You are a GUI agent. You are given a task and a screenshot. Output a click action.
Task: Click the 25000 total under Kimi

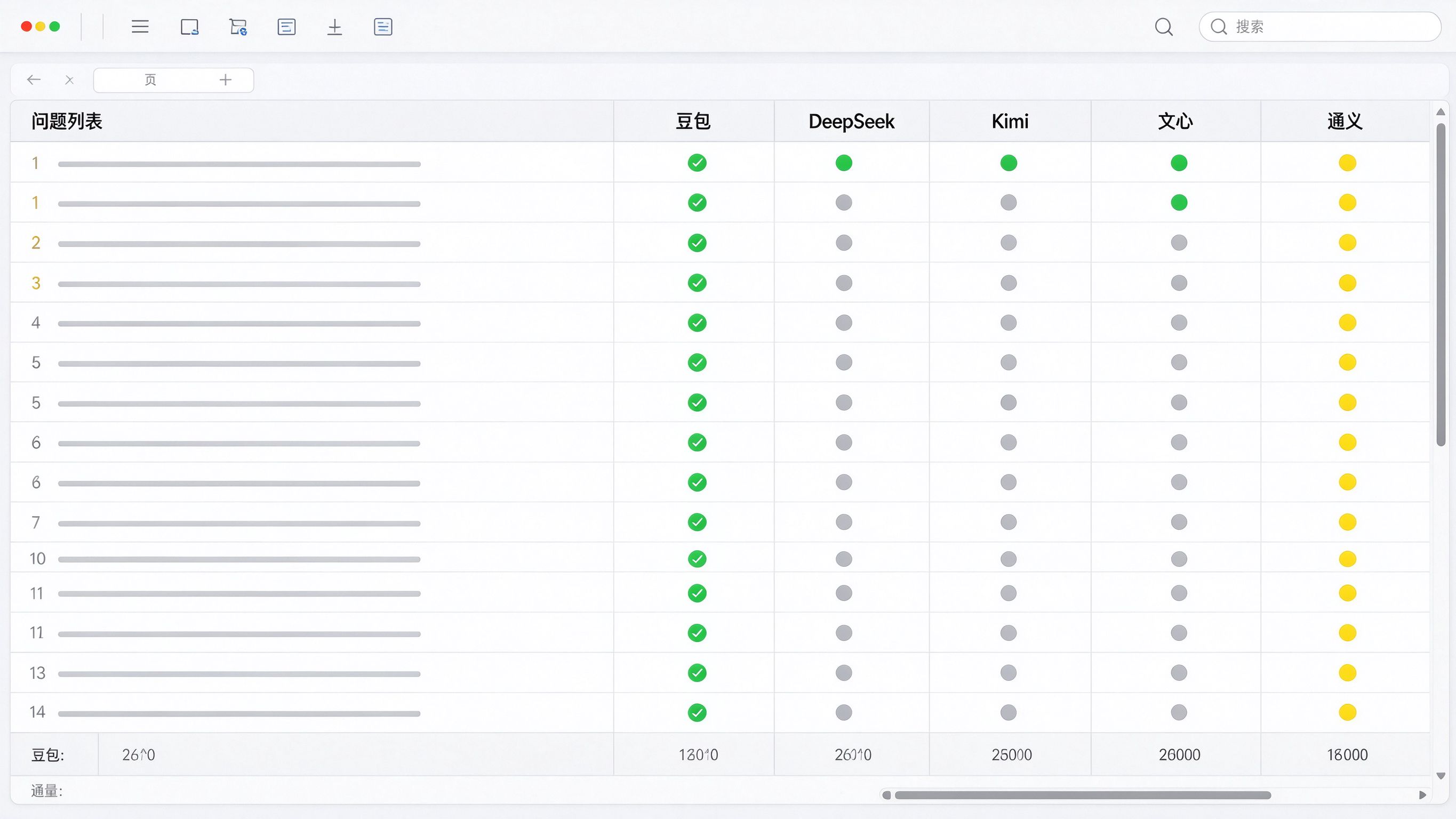click(x=1012, y=754)
